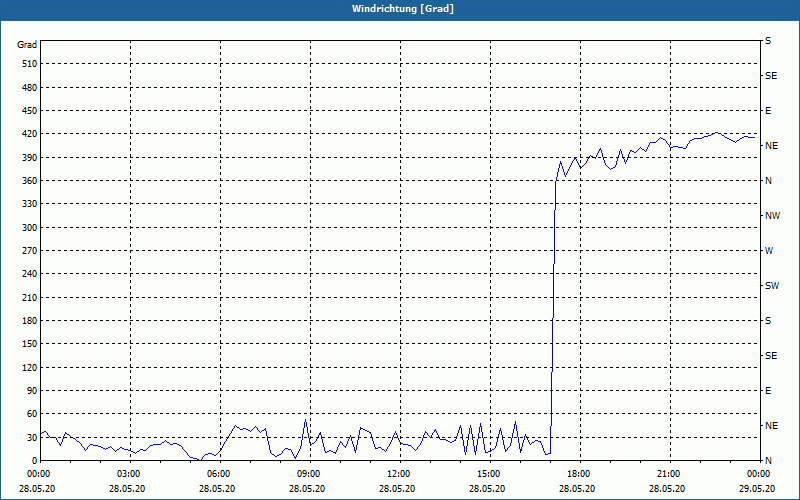Screen dimensions: 800x500
Task: Click the '210' y-axis label
Action: [x=30, y=297]
